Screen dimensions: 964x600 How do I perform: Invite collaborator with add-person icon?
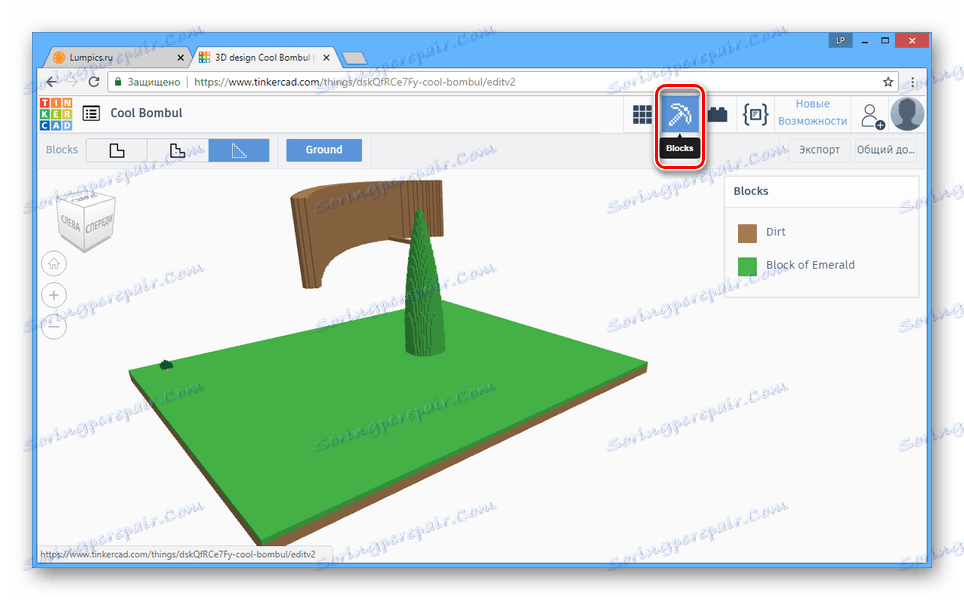(x=872, y=116)
